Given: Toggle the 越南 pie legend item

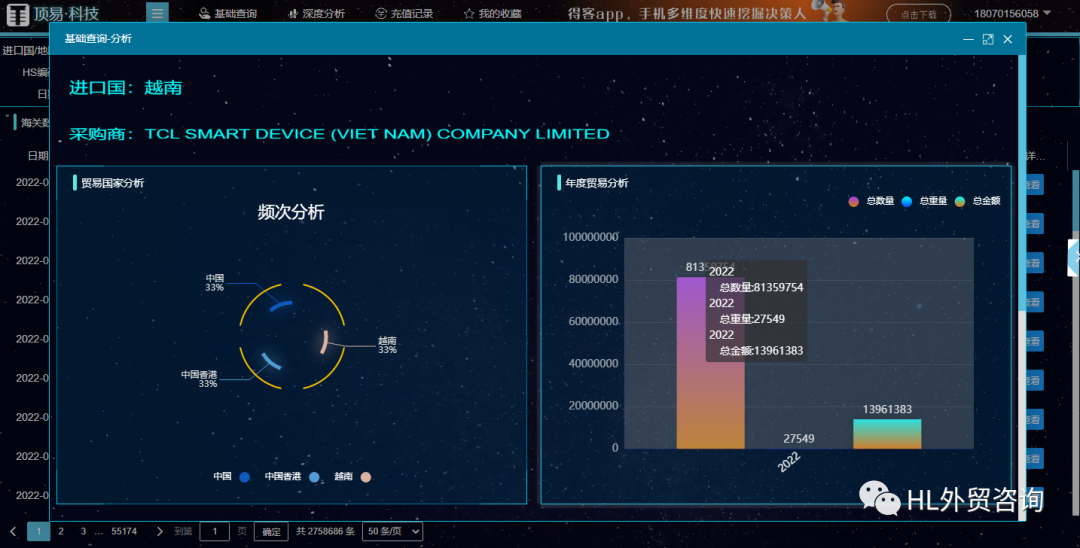Looking at the screenshot, I should coord(353,476).
